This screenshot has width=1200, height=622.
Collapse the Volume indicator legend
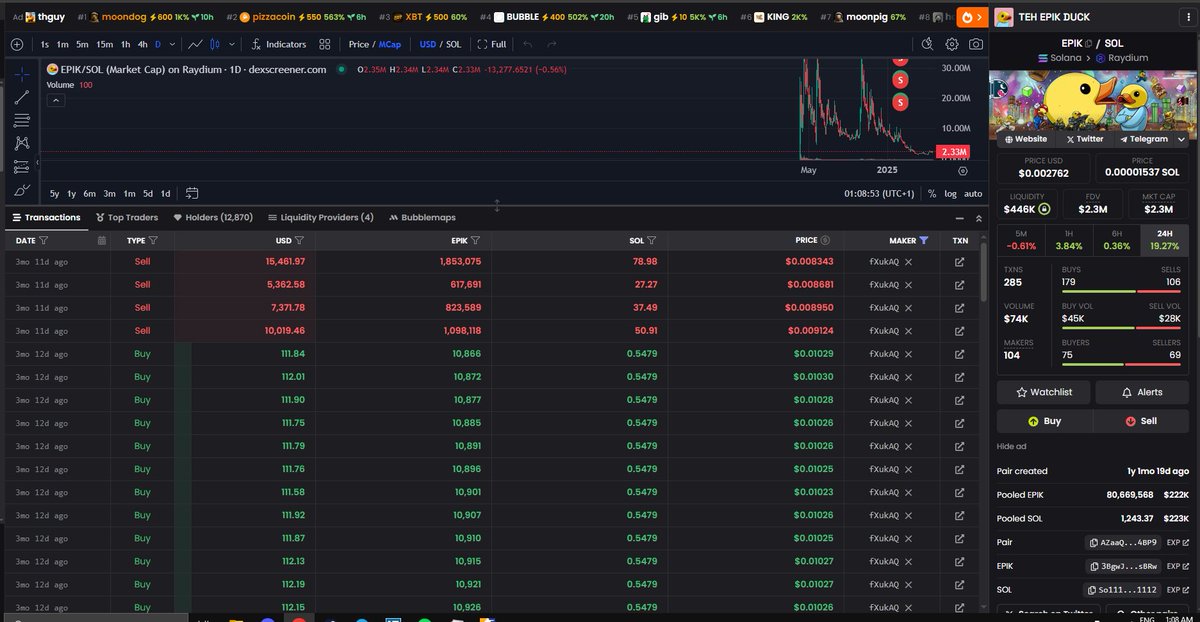click(56, 100)
